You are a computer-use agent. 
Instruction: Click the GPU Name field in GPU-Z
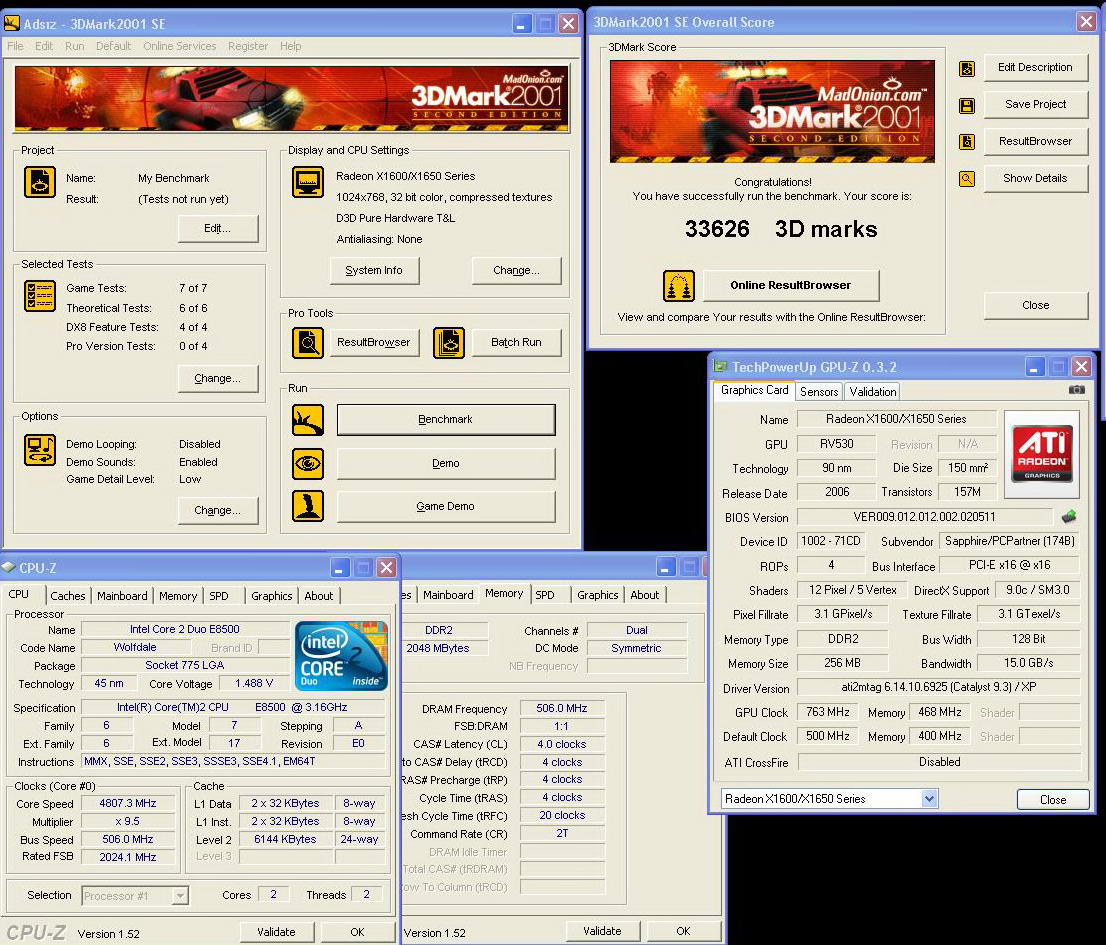(896, 419)
